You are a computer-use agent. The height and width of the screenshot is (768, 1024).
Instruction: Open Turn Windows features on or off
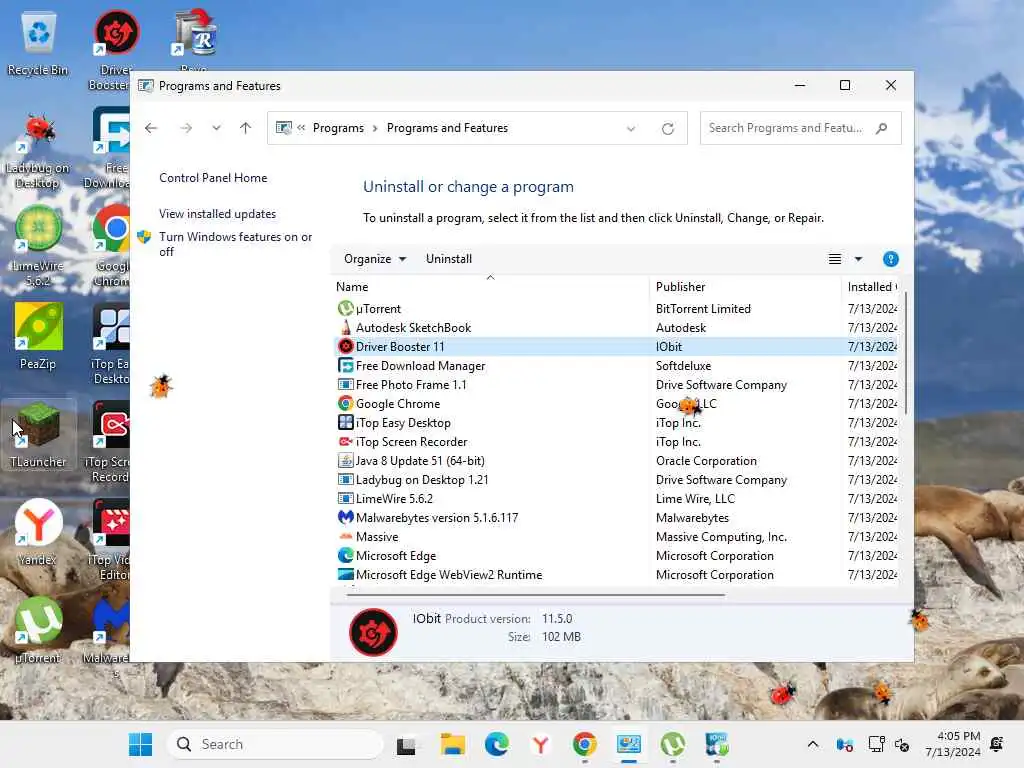click(x=236, y=244)
